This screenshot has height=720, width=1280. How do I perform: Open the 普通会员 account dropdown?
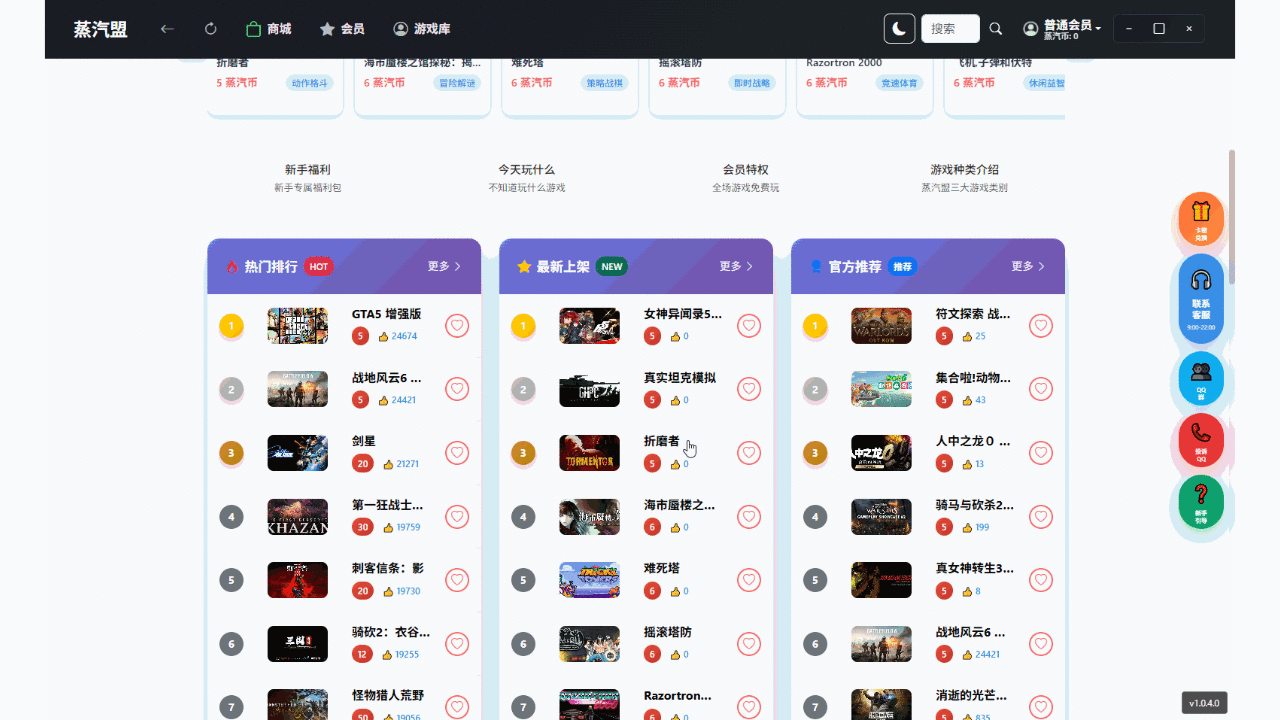[x=1062, y=29]
